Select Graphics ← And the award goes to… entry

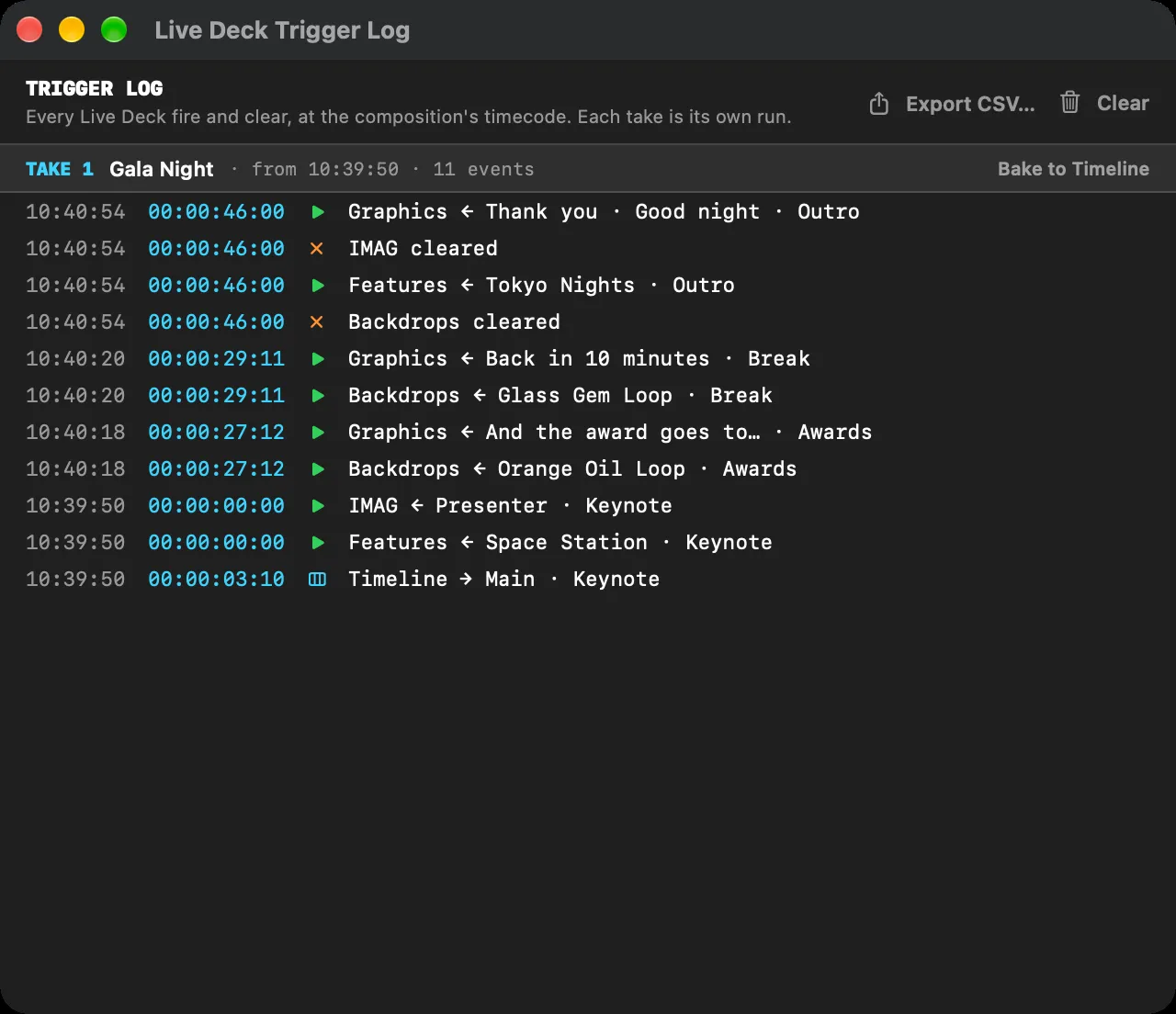tap(610, 433)
